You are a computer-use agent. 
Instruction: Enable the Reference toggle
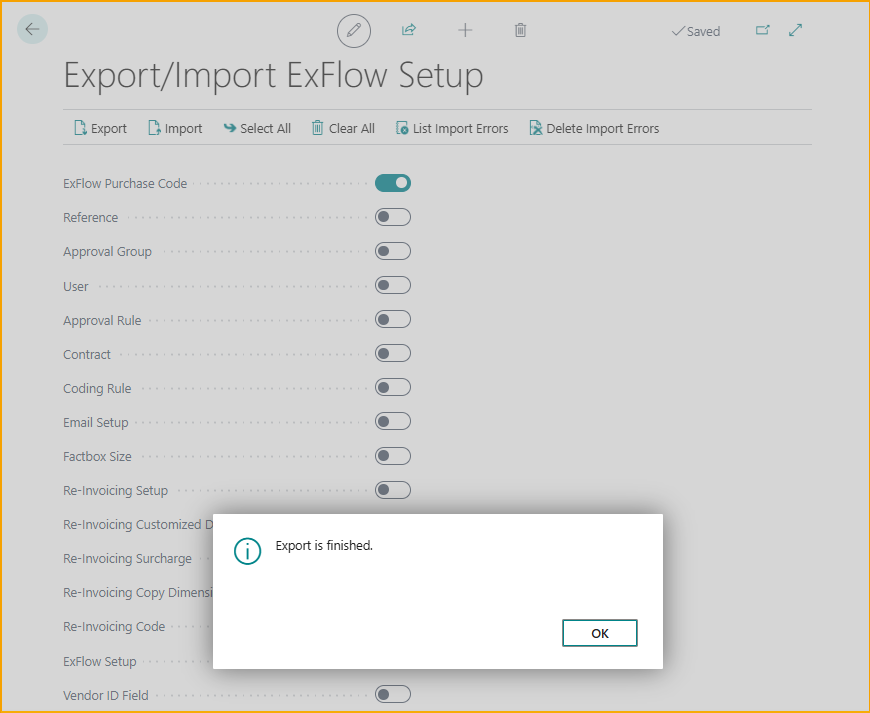tap(392, 217)
